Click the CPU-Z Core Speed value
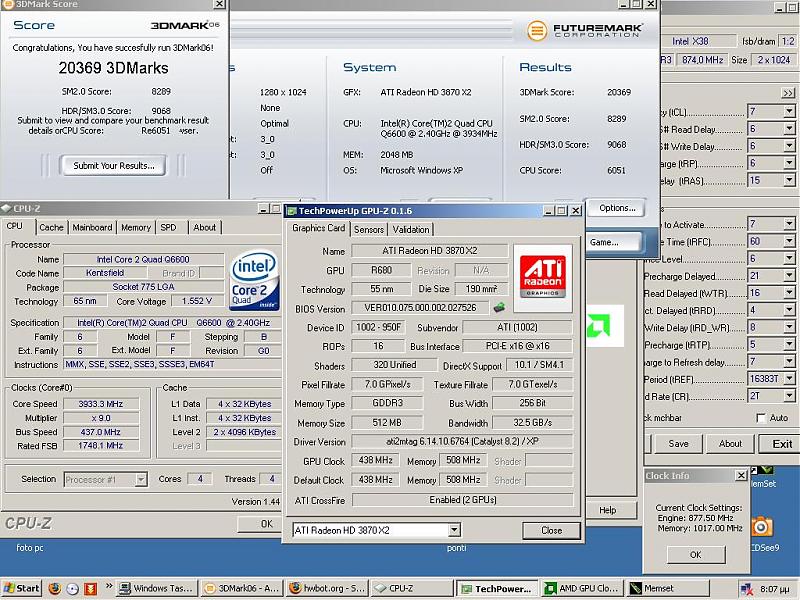 [x=101, y=404]
